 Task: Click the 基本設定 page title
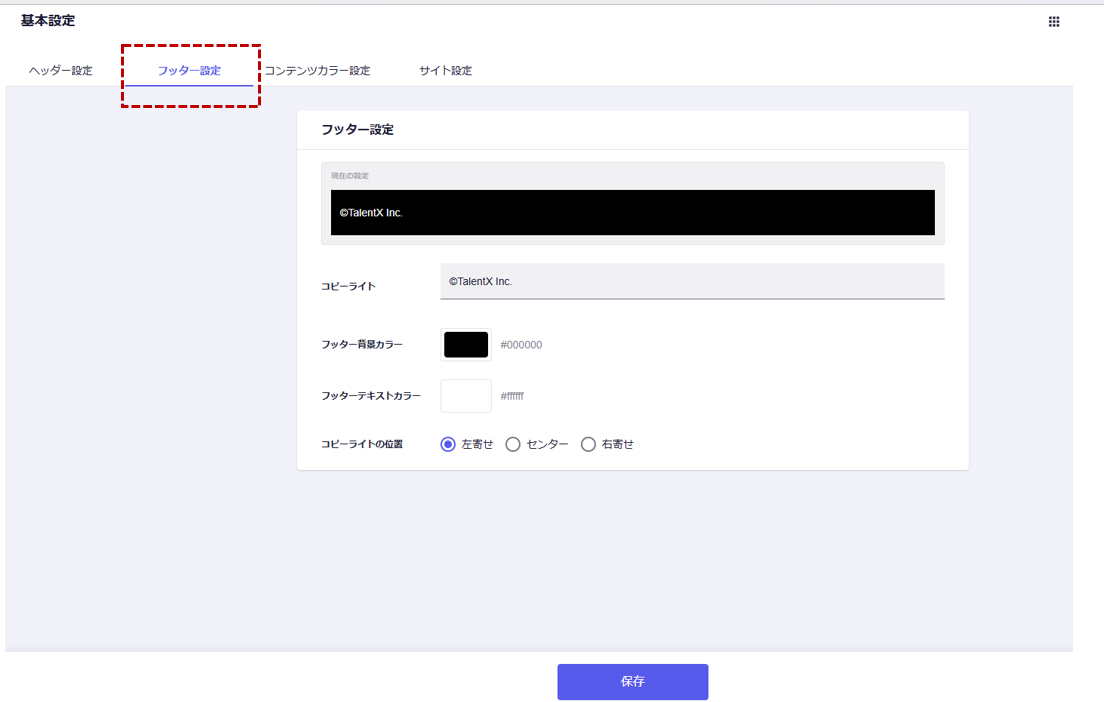point(48,21)
